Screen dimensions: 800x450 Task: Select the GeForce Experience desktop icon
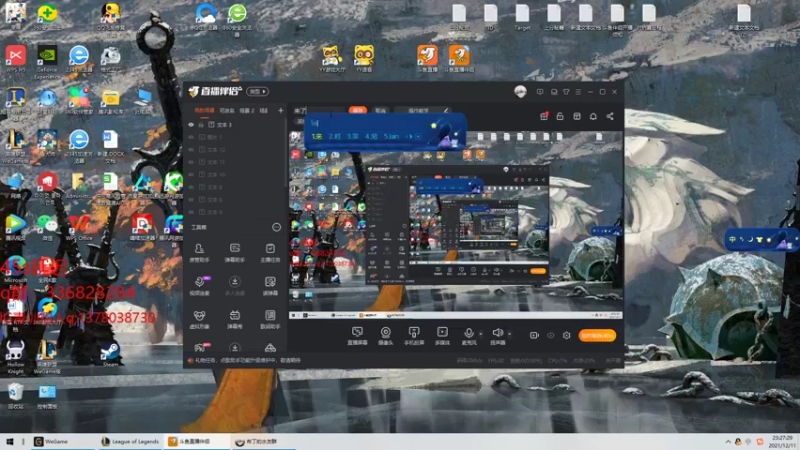pyautogui.click(x=47, y=62)
